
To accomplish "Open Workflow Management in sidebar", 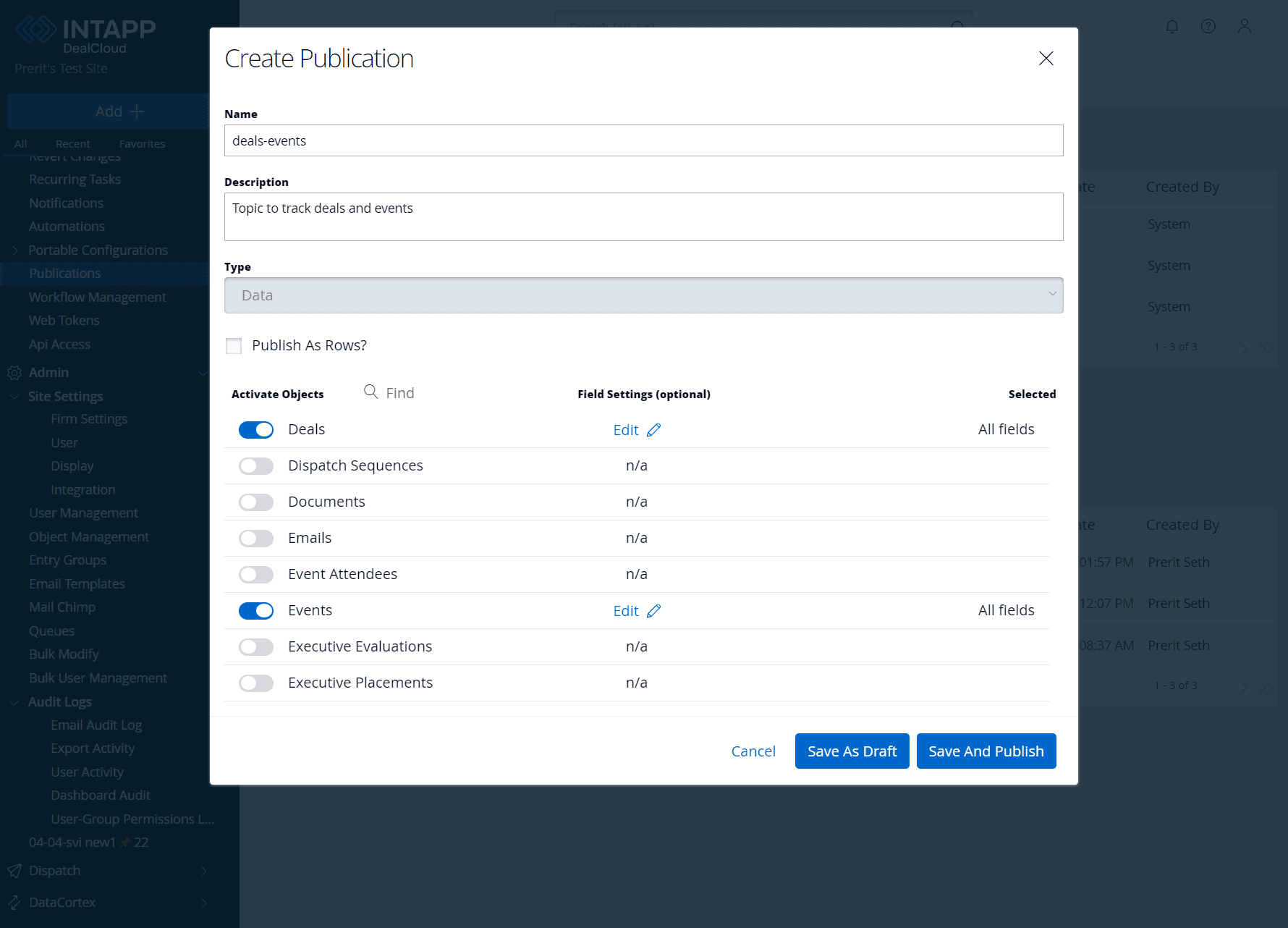I will click(x=98, y=298).
